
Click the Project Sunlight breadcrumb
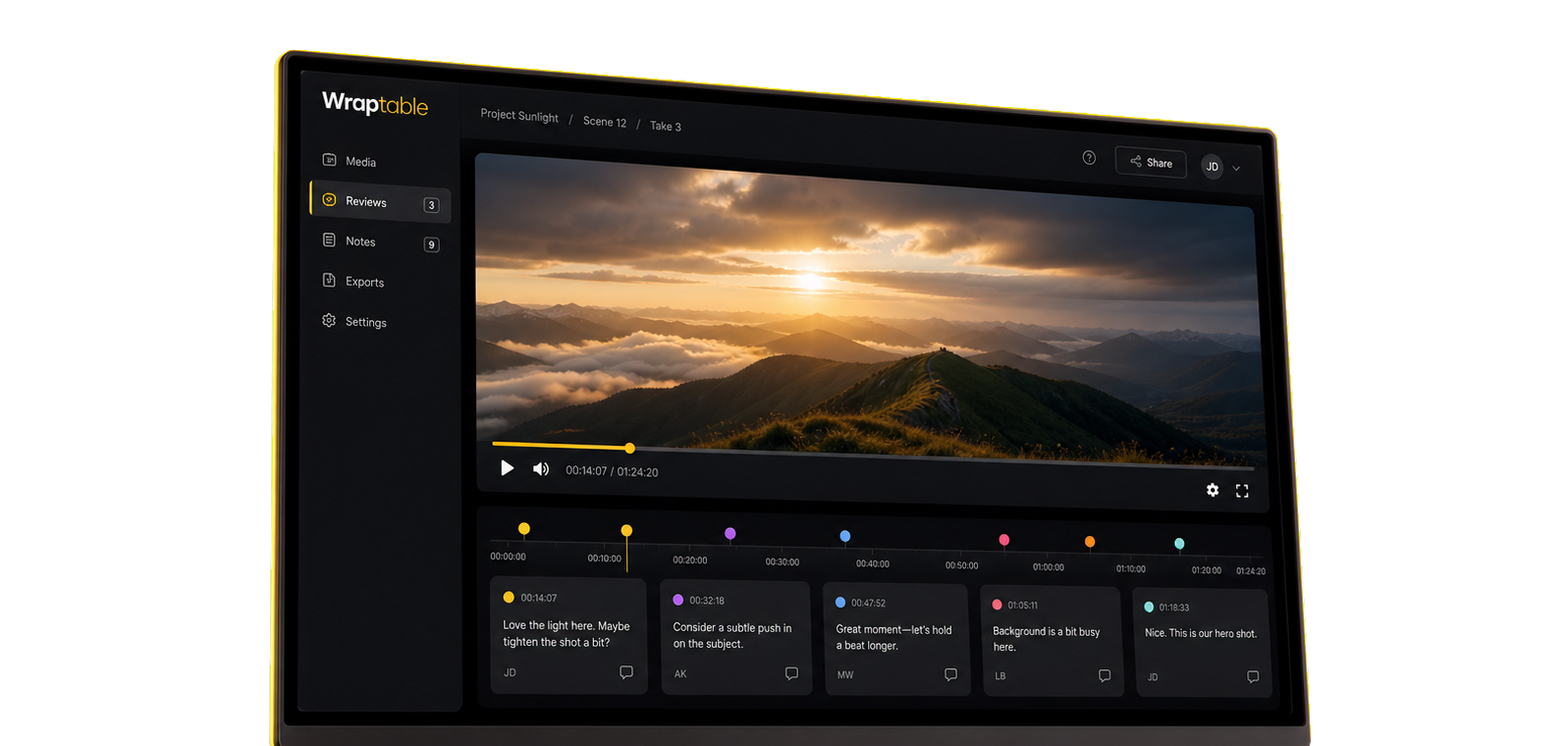[x=519, y=116]
